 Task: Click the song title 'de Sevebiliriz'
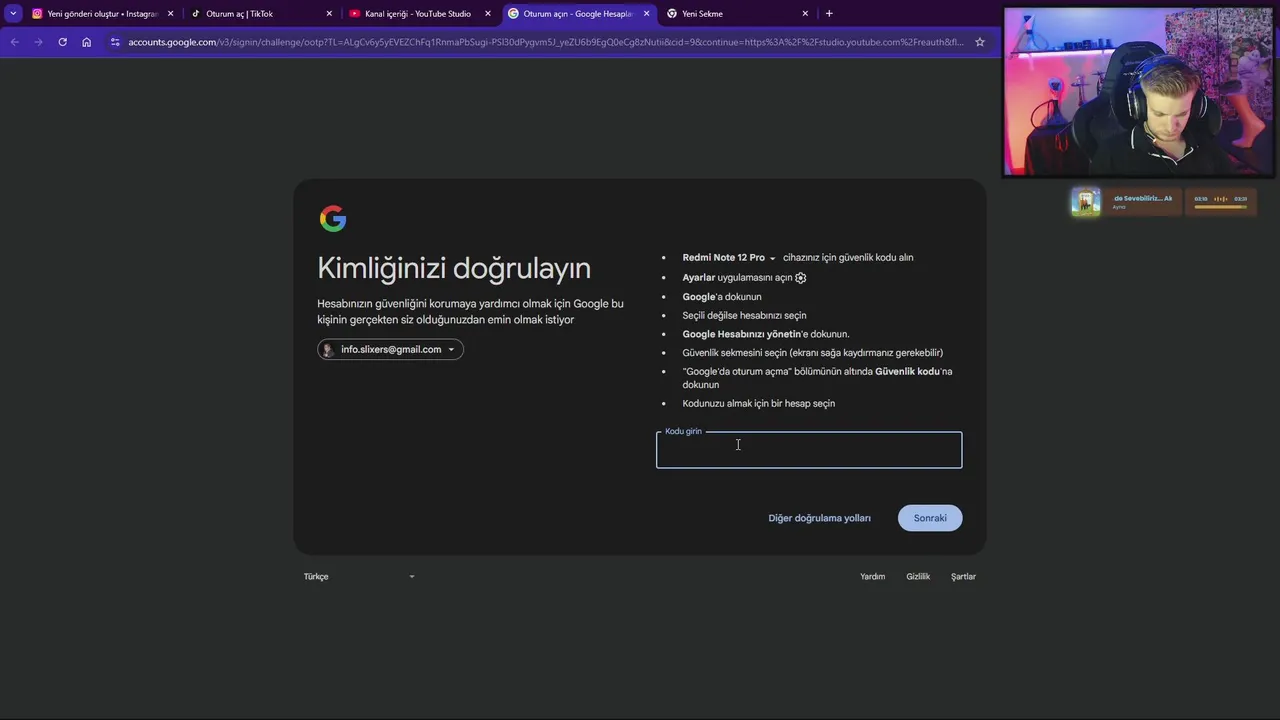point(1143,198)
